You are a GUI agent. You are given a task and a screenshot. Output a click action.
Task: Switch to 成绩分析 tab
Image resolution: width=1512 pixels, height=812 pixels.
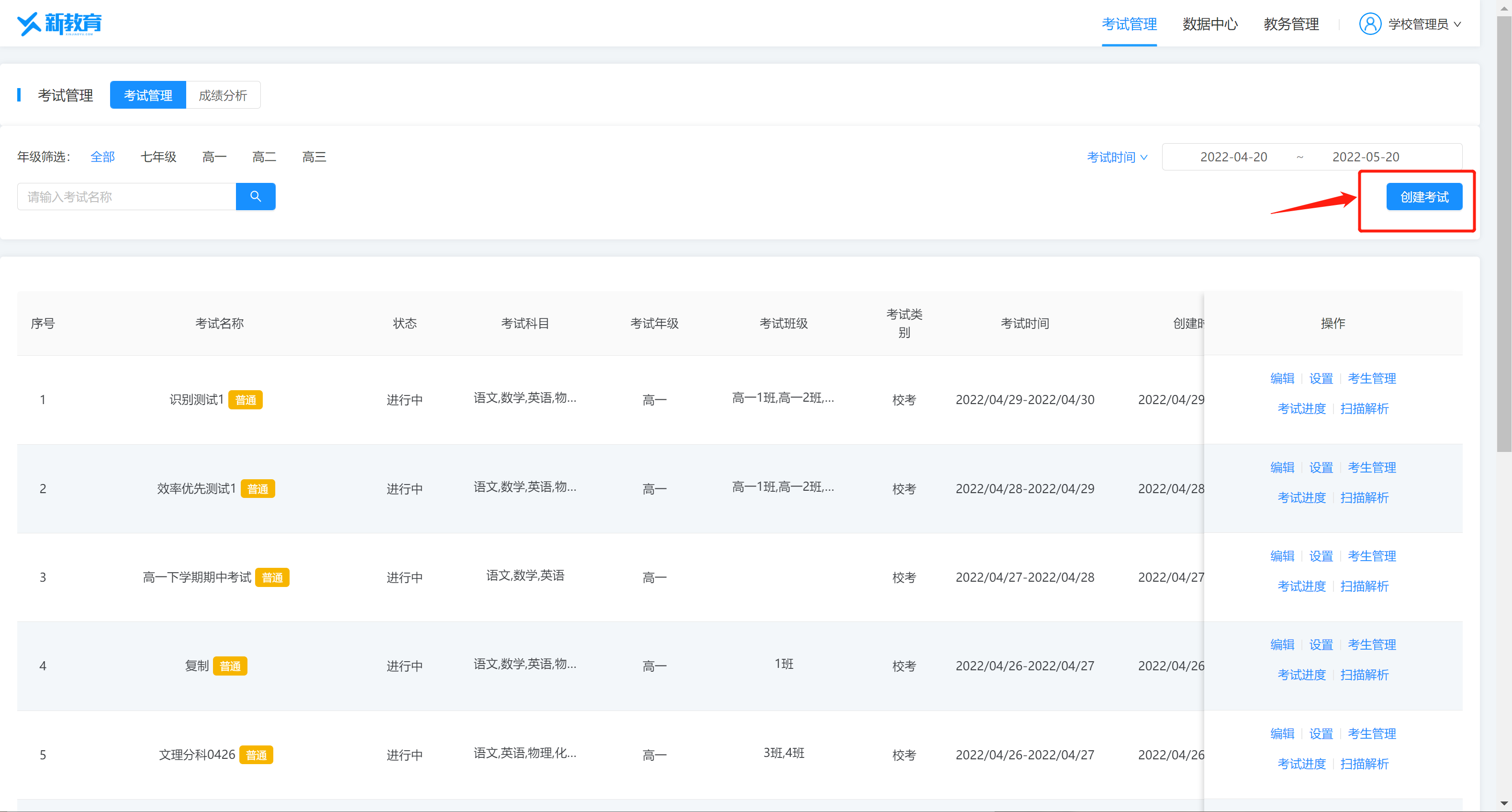tap(223, 95)
